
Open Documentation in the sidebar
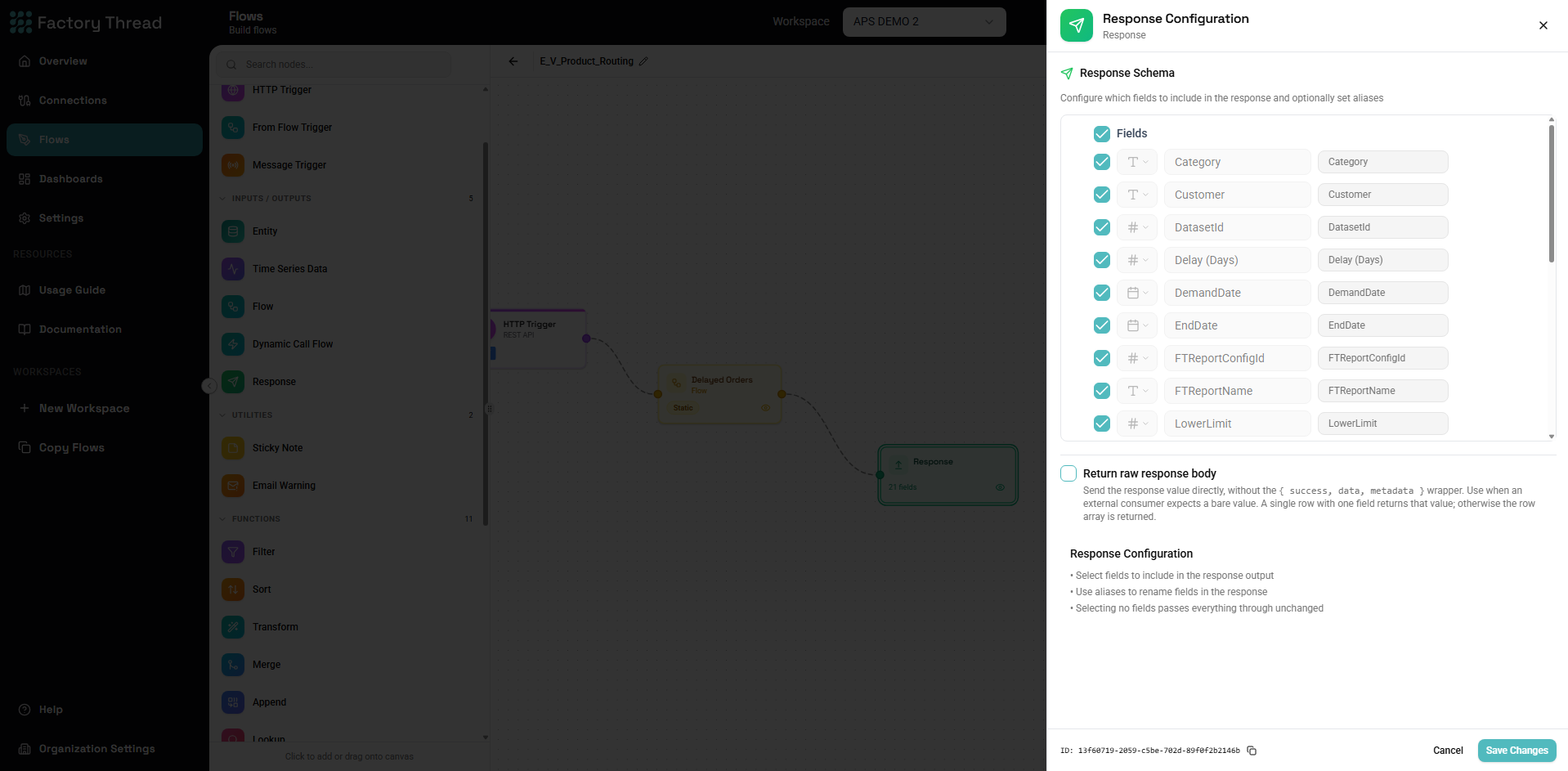[105, 329]
